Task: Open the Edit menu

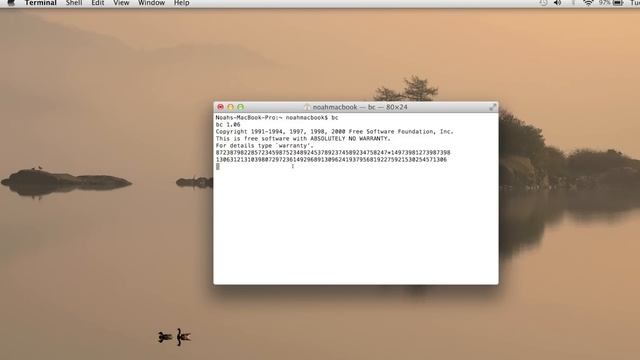Action: click(98, 3)
